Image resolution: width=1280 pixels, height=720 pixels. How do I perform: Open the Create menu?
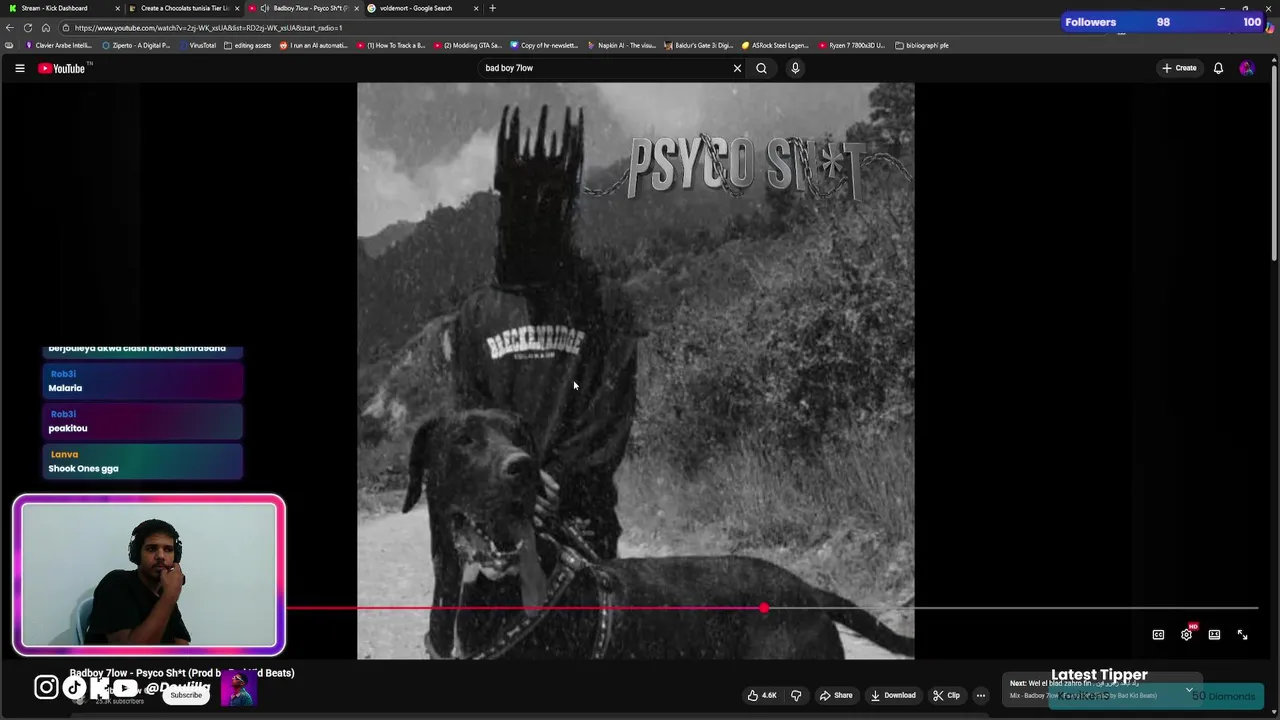[x=1179, y=68]
